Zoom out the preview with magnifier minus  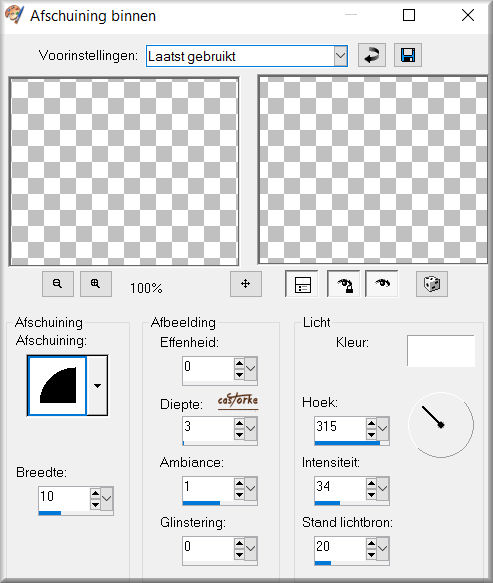point(58,284)
